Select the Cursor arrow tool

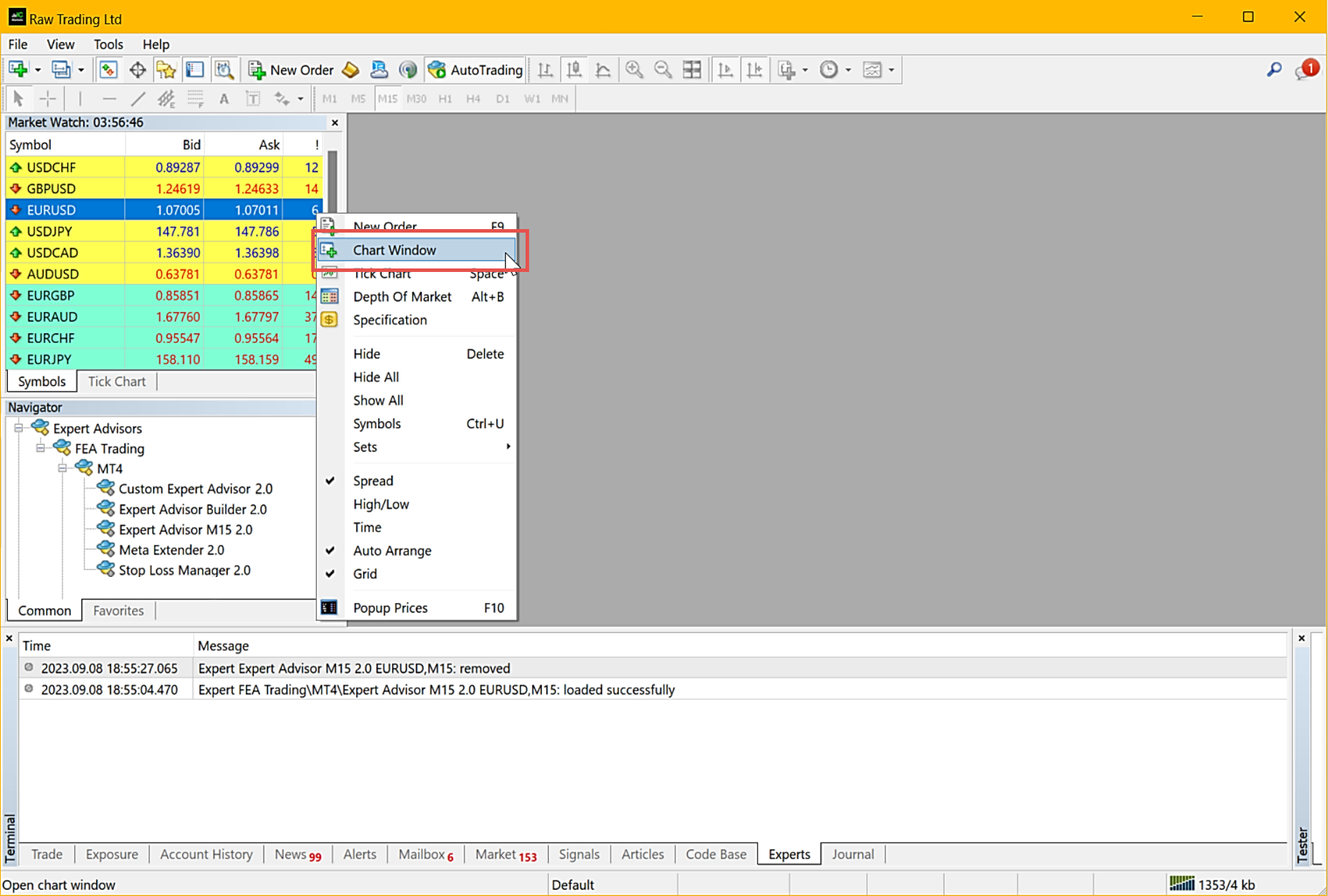pyautogui.click(x=18, y=98)
